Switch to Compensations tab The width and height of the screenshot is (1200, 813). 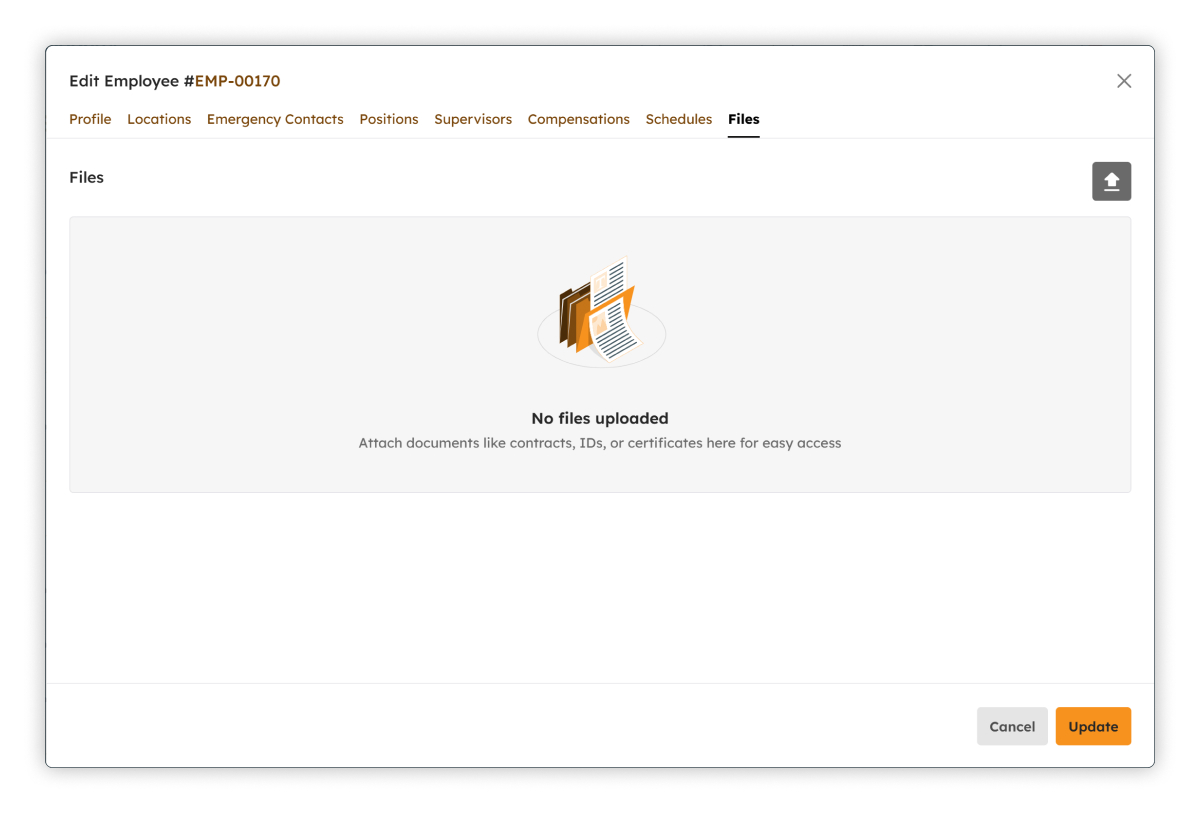point(579,119)
